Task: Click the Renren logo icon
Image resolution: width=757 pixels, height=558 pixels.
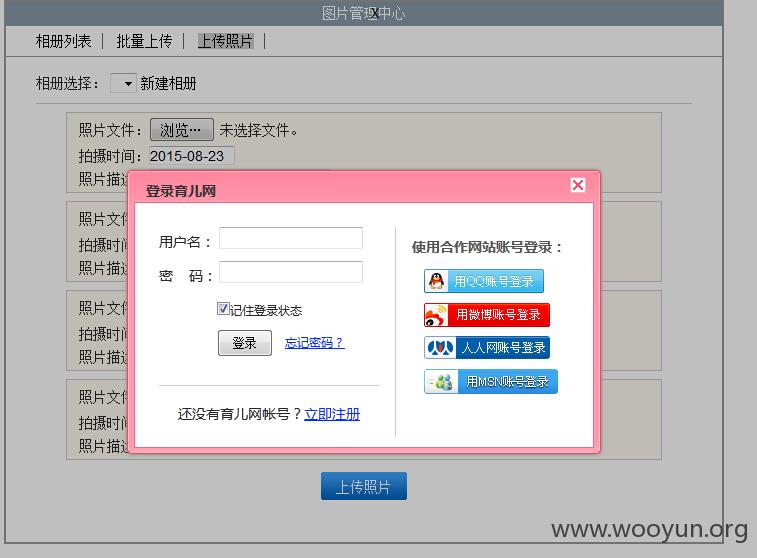Action: point(440,348)
